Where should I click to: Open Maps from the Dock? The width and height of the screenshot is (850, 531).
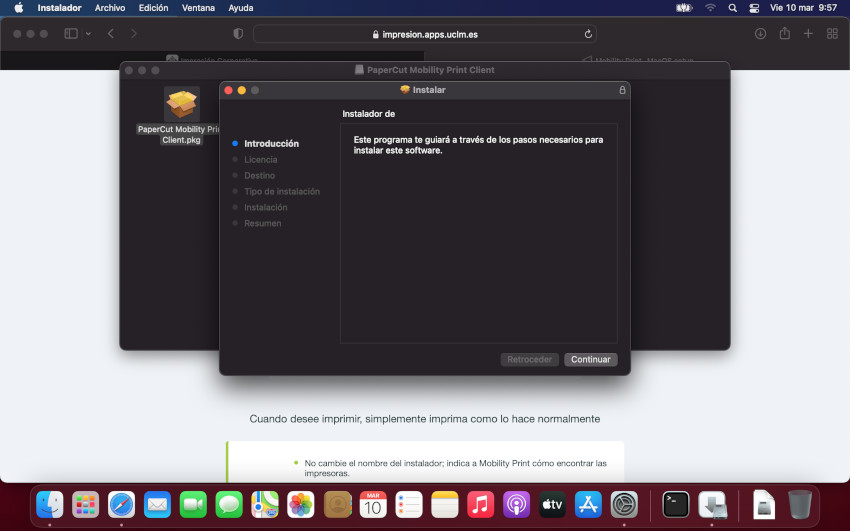click(x=265, y=504)
